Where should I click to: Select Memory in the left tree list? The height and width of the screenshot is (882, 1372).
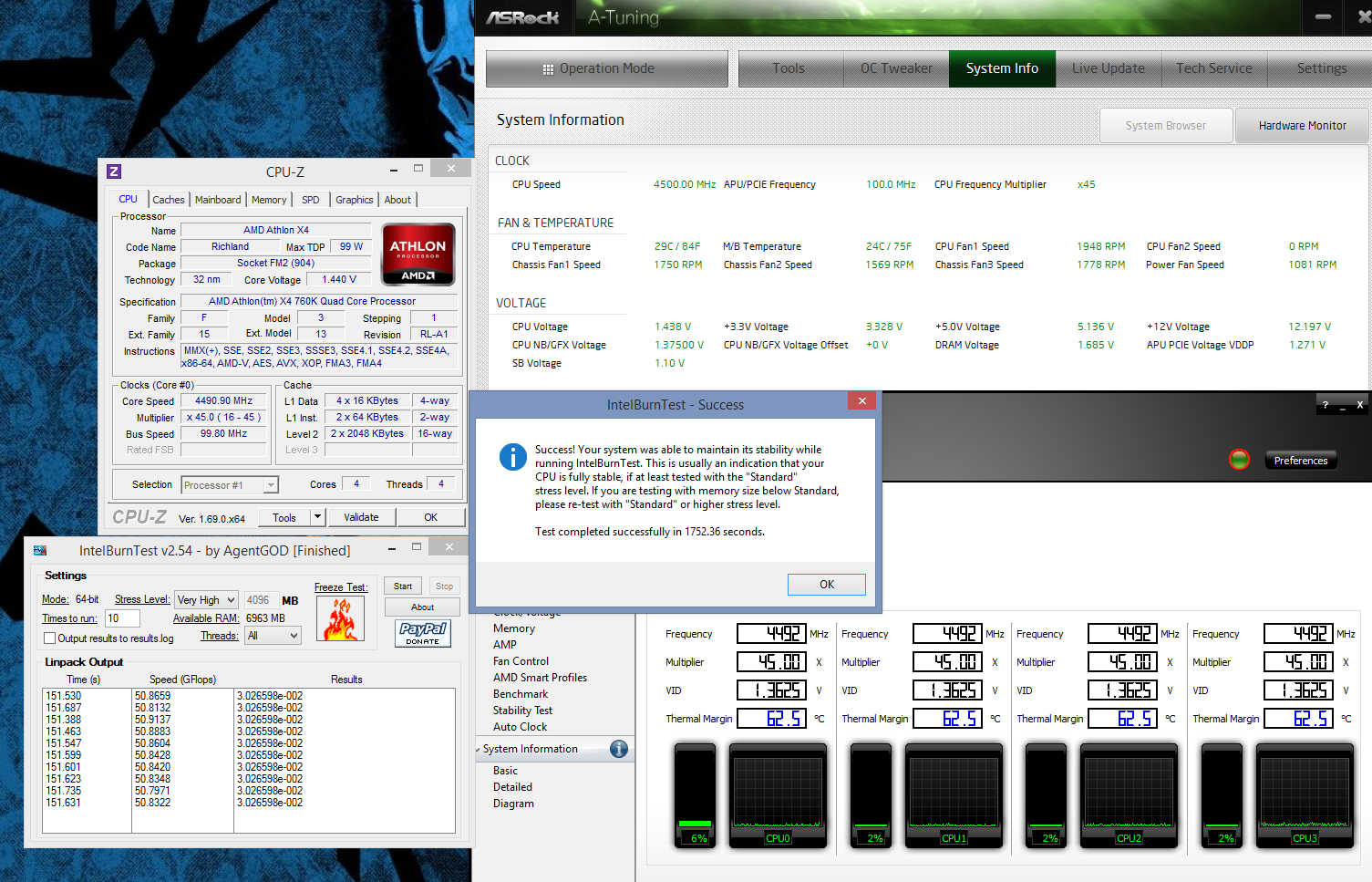pos(514,628)
